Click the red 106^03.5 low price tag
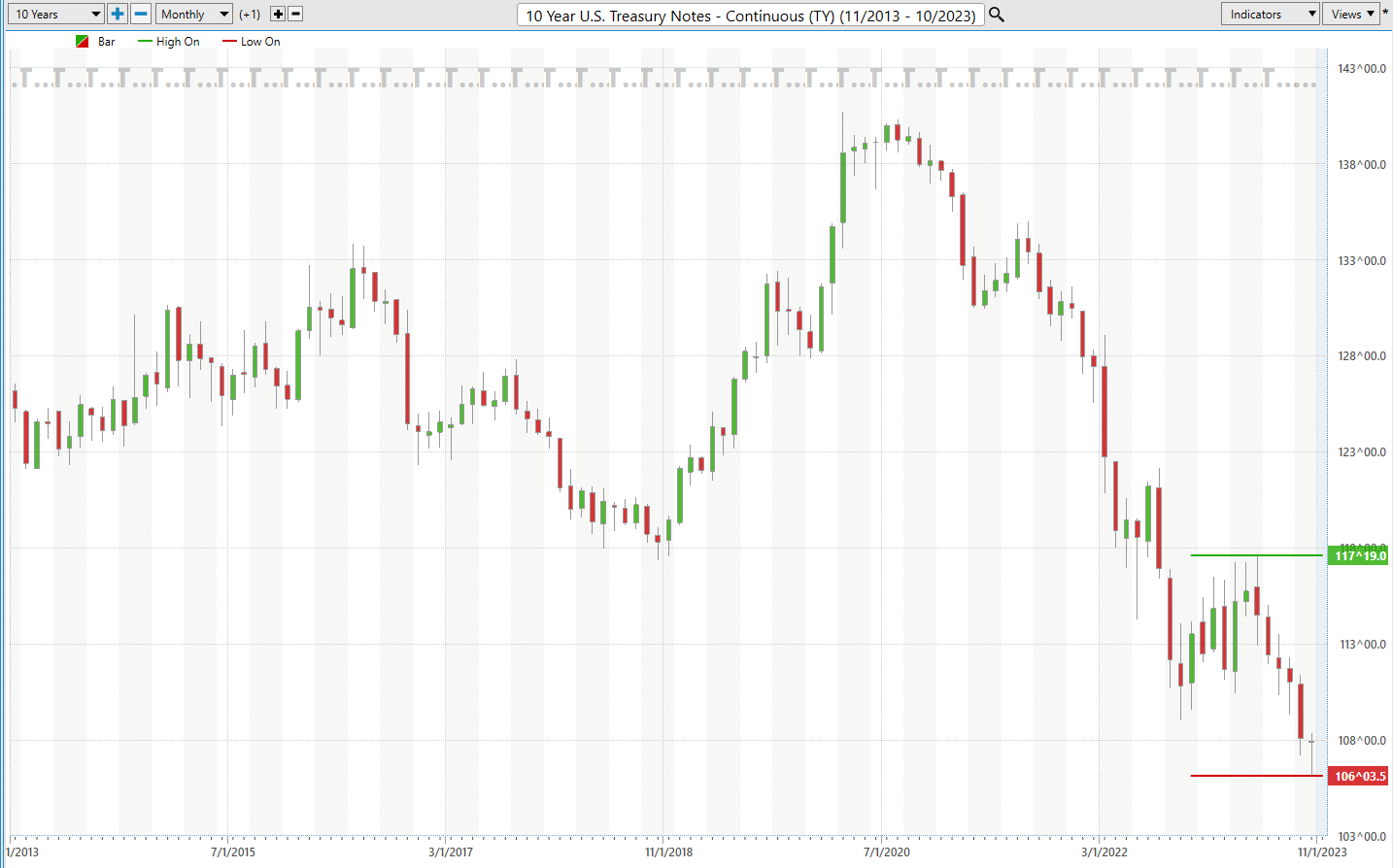The image size is (1393, 868). pyautogui.click(x=1359, y=776)
